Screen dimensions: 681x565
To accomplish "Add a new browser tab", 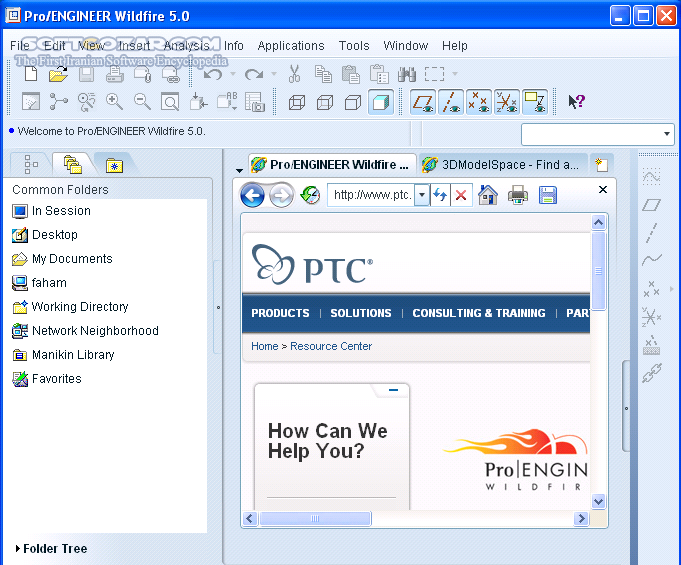I will pos(602,165).
